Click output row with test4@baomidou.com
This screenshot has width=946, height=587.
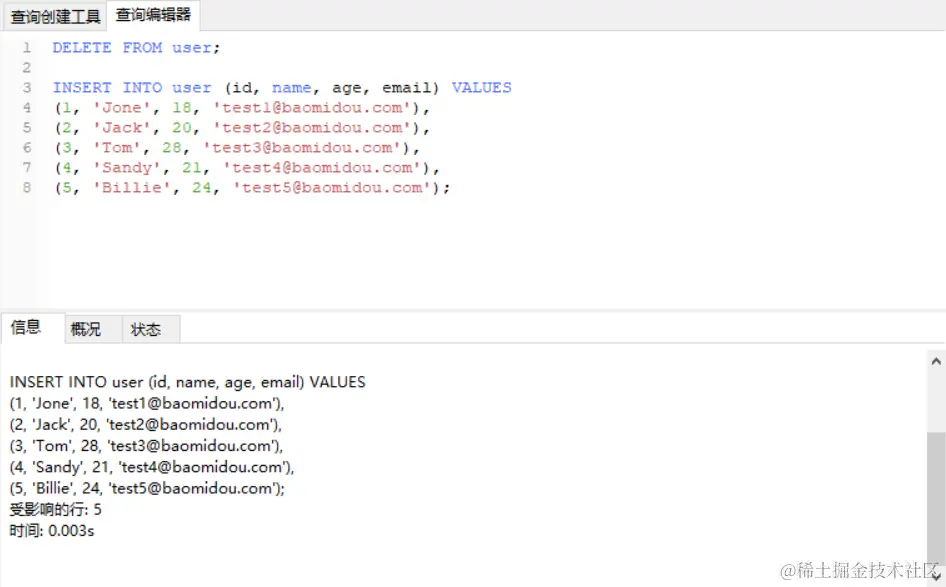click(151, 467)
